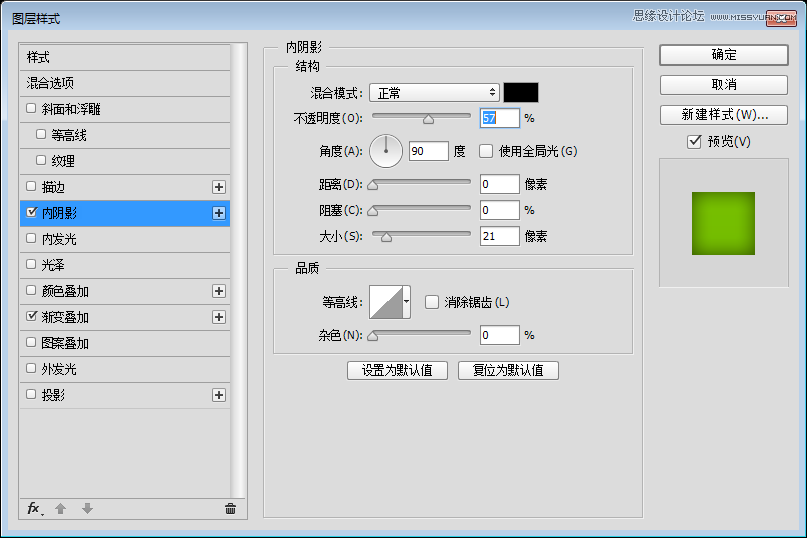Enable the 等高线 sub-option checkbox
807x538 pixels.
(41, 134)
